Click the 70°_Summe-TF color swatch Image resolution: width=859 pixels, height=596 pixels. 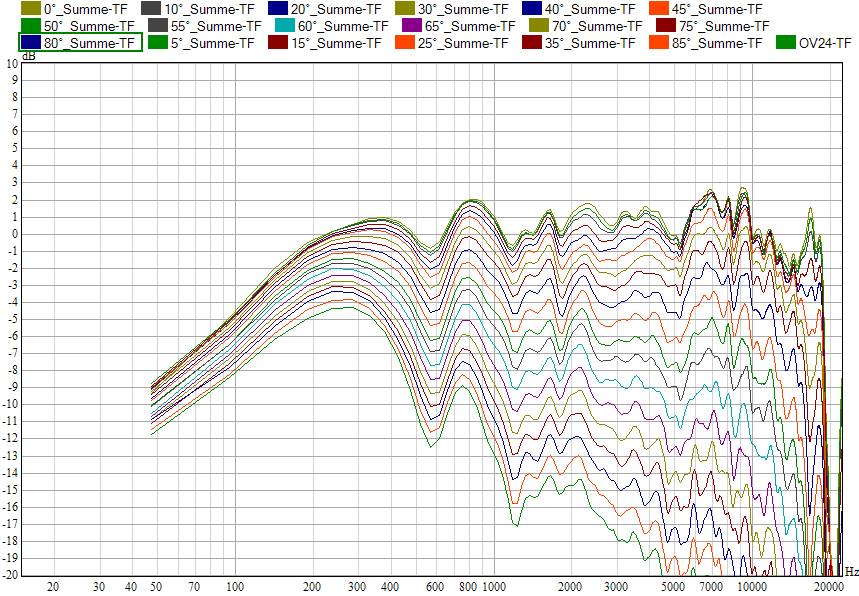539,26
